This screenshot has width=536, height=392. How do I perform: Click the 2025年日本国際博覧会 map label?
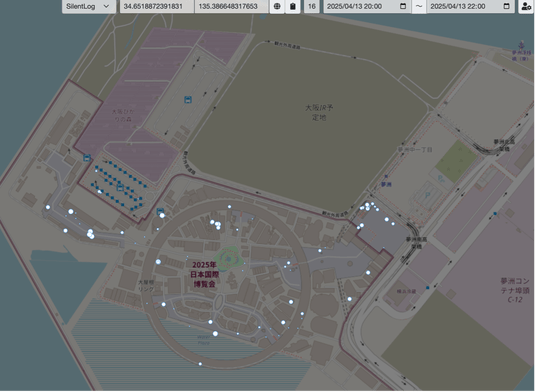(204, 274)
